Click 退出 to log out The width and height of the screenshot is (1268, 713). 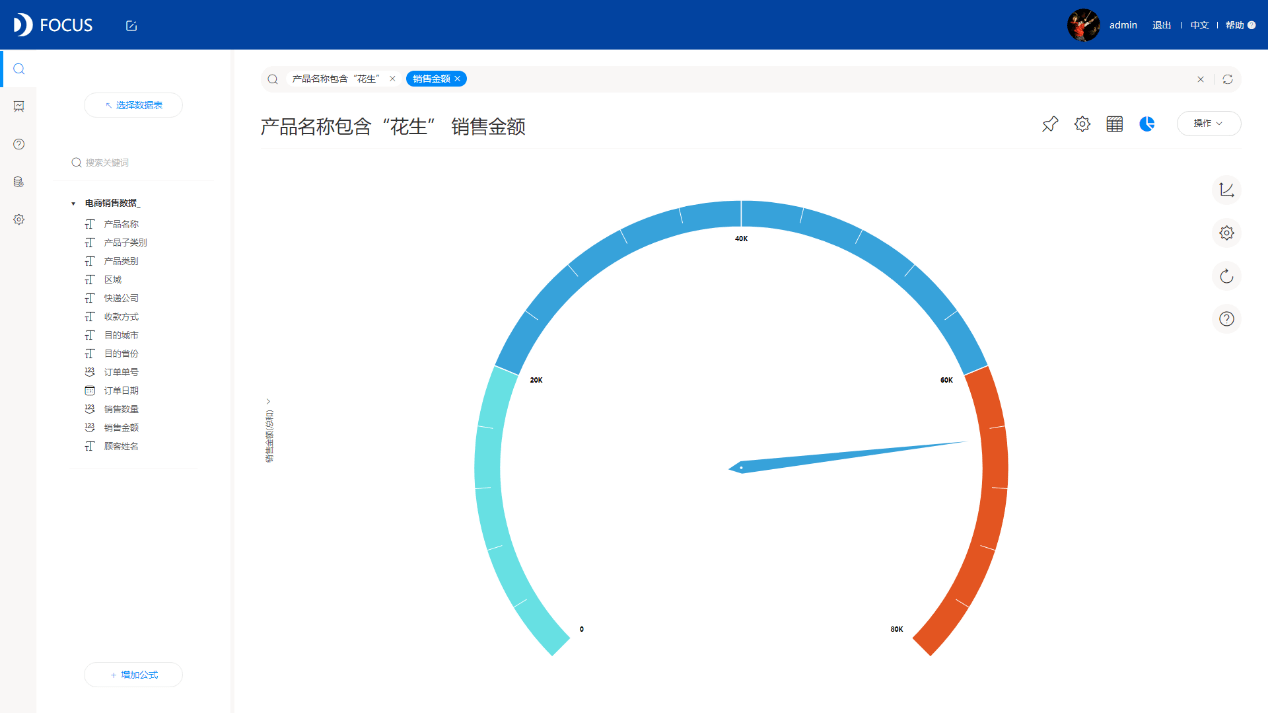(x=1161, y=25)
